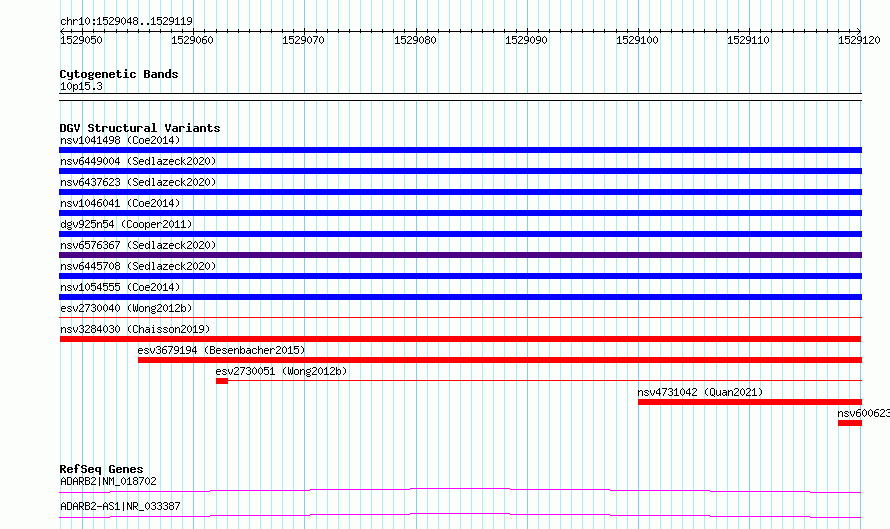
Task: Select the blue bar under nsv1041498 (Coe2014)
Action: pyautogui.click(x=460, y=150)
